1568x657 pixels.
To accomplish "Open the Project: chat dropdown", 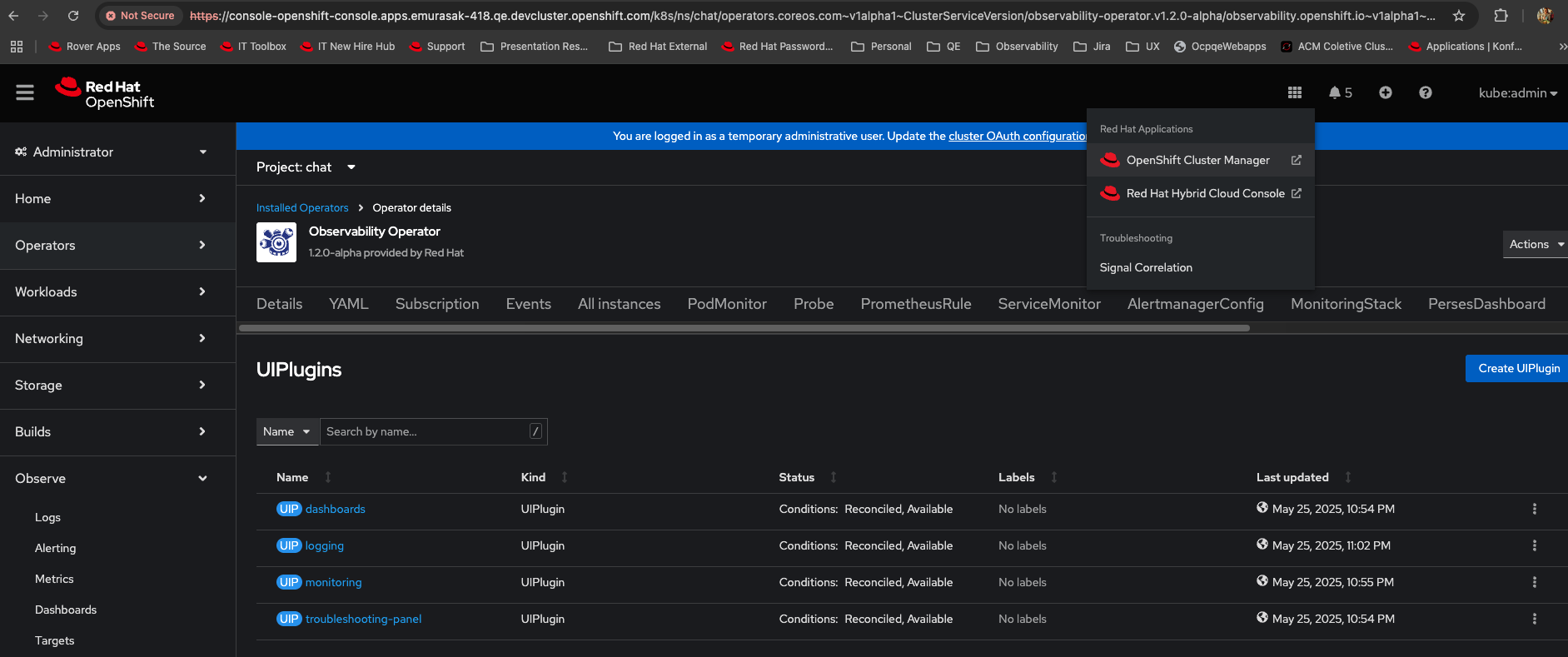I will pyautogui.click(x=306, y=167).
